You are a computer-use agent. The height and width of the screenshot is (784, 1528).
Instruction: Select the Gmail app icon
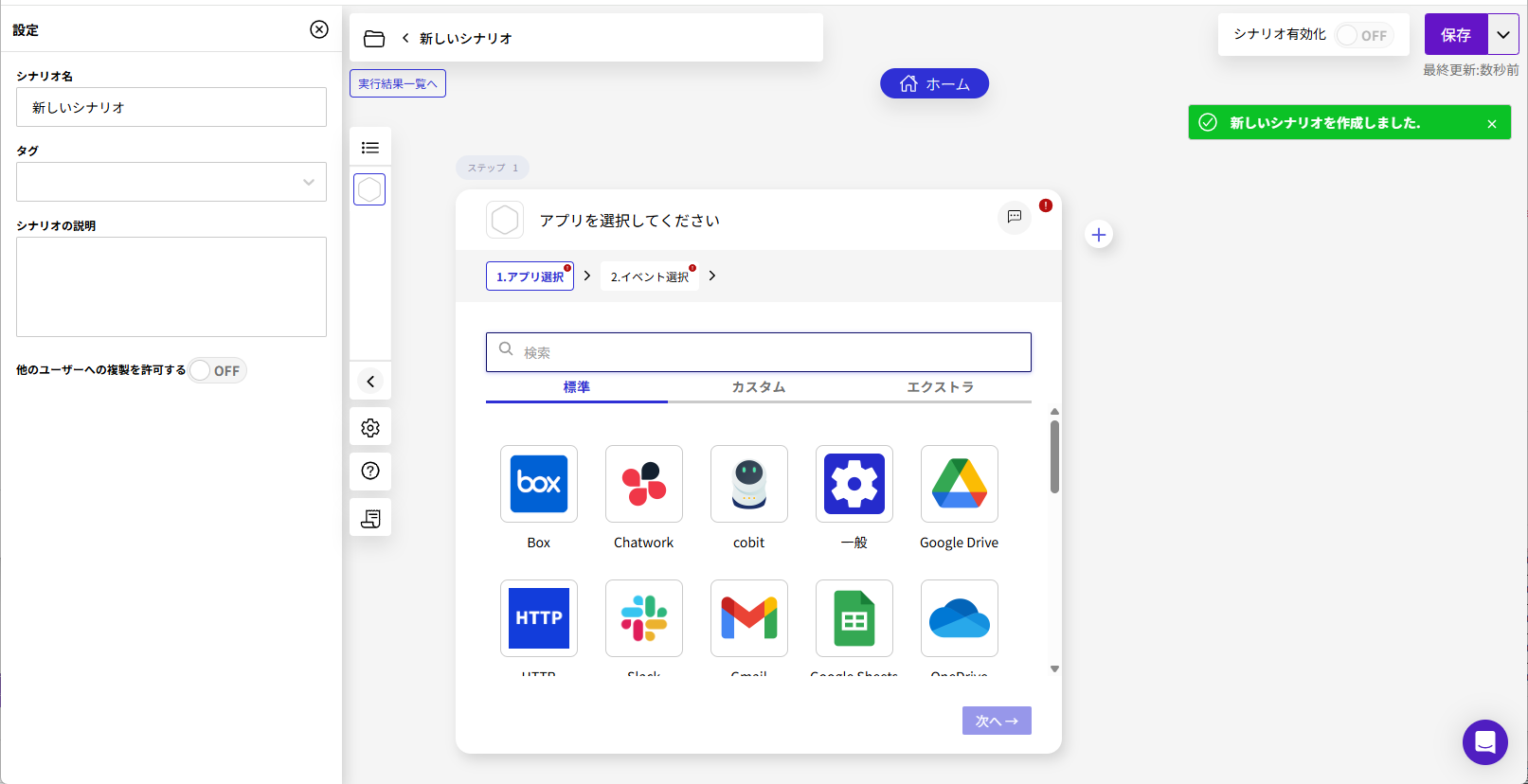tap(749, 618)
